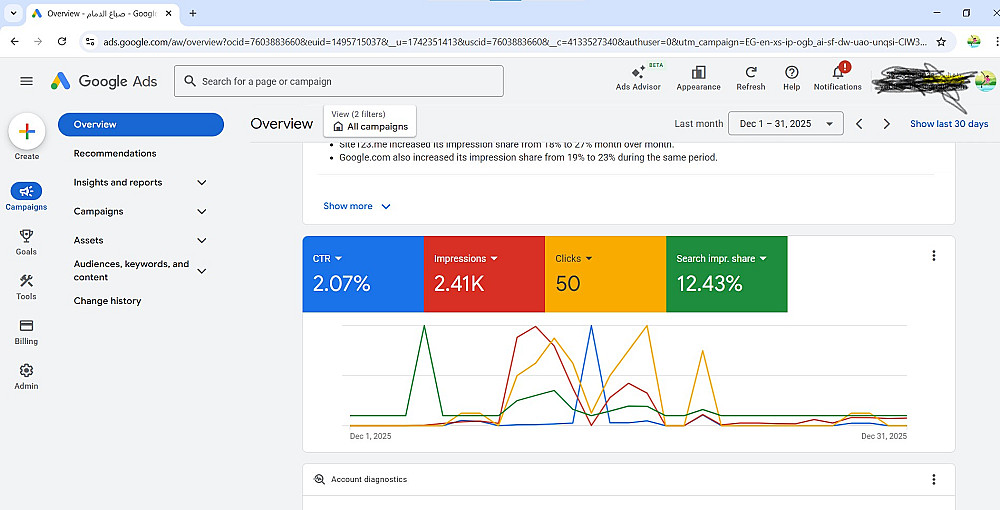Open the Notifications bell
1000x510 pixels.
point(838,73)
